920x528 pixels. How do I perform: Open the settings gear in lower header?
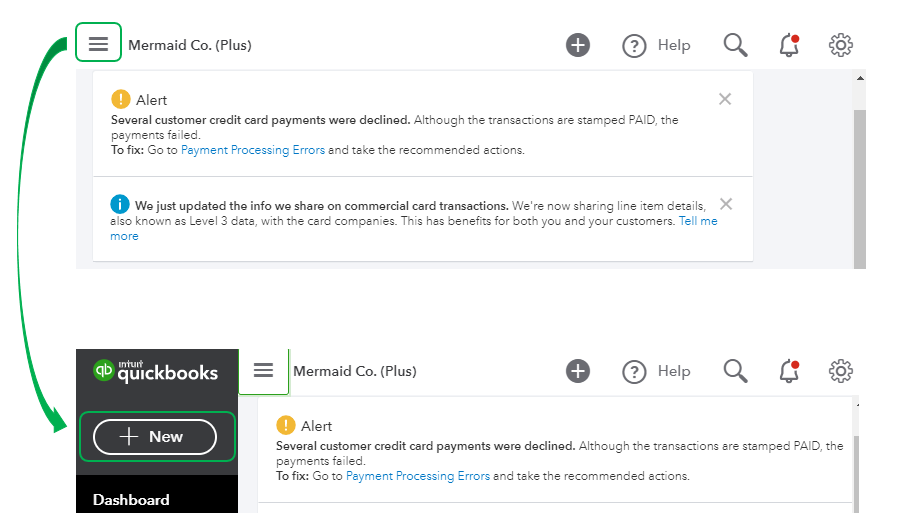tap(841, 371)
